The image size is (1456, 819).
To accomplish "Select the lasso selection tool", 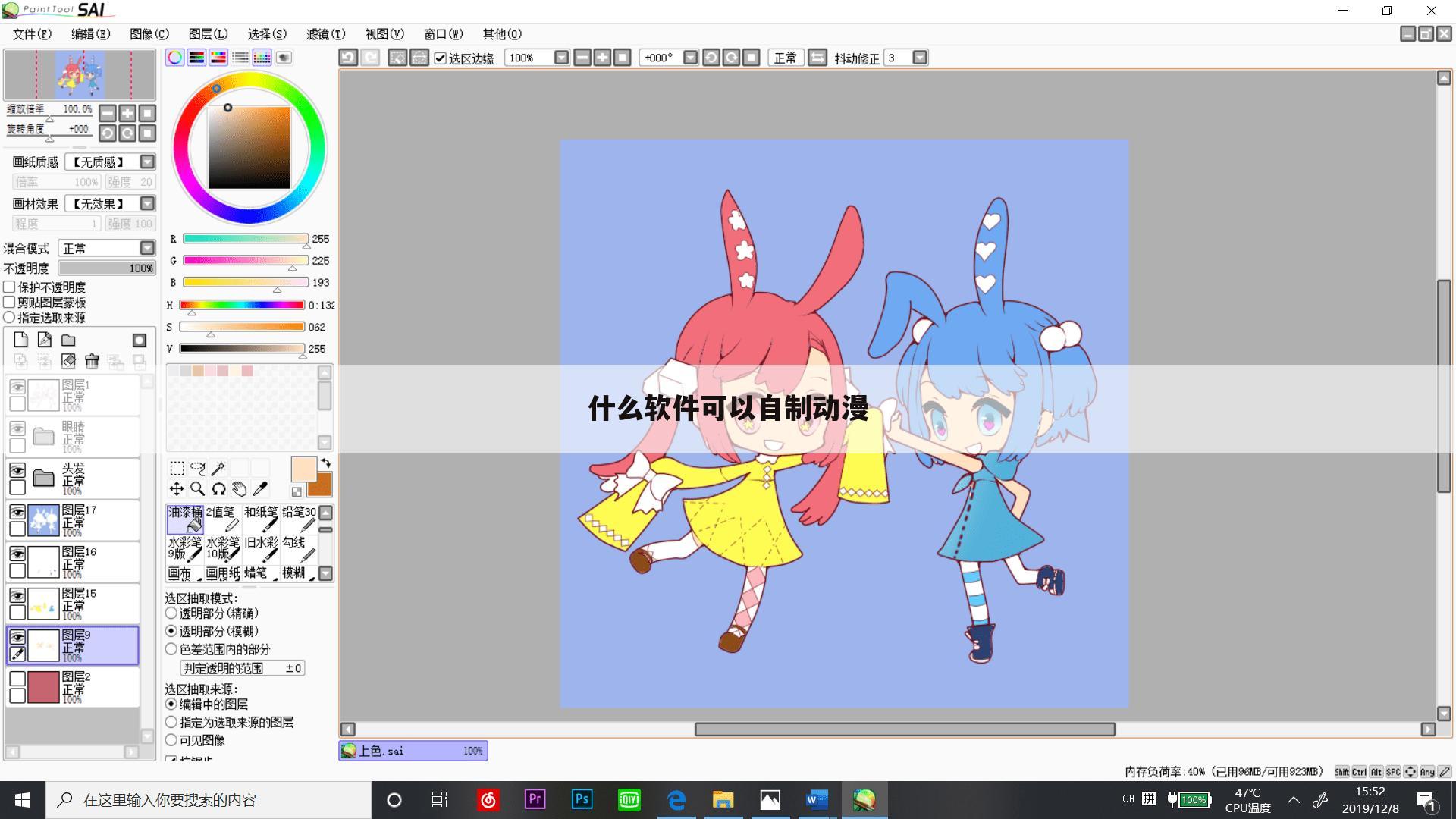I will tap(198, 469).
